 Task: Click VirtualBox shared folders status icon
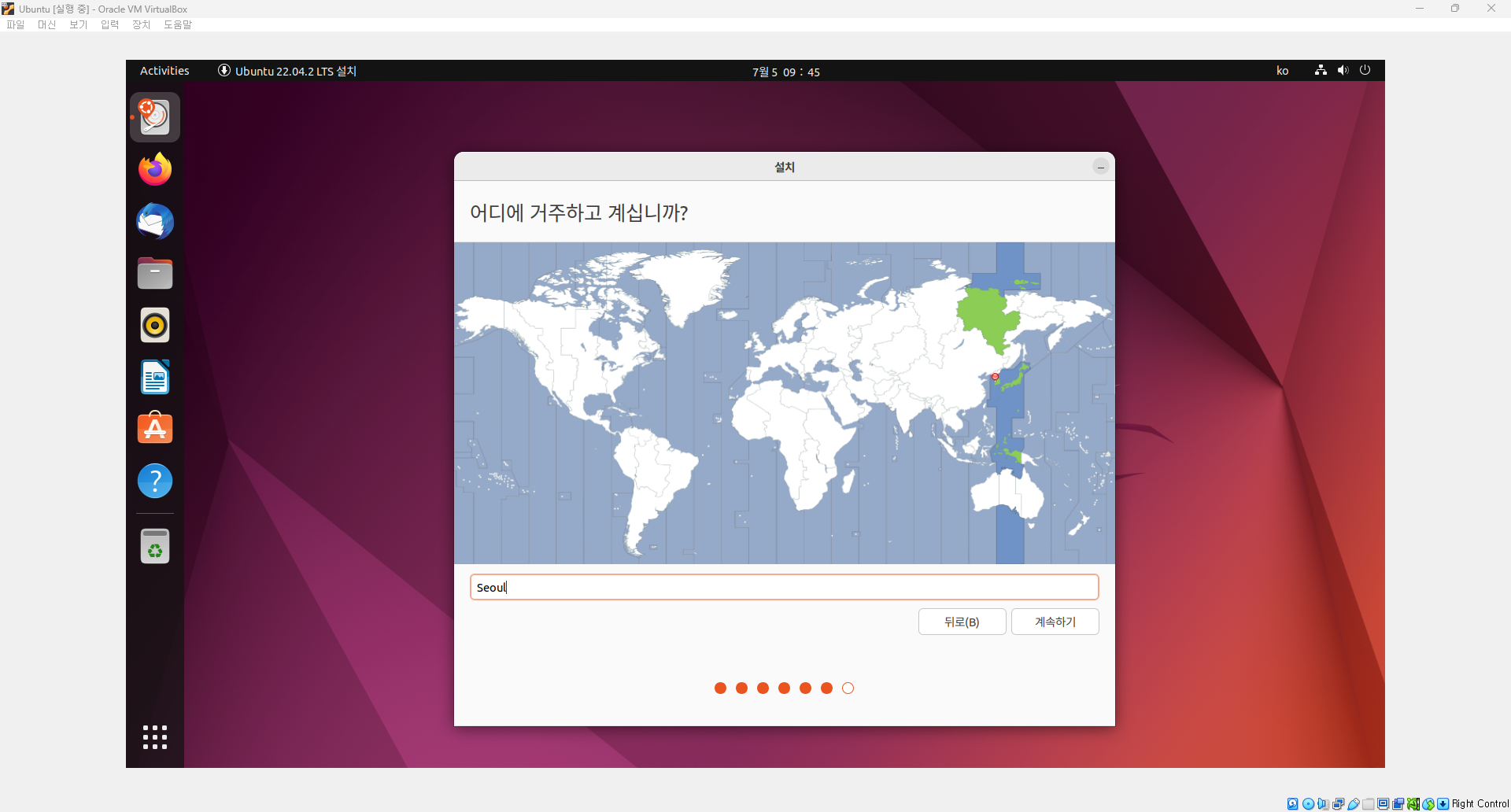point(1368,803)
